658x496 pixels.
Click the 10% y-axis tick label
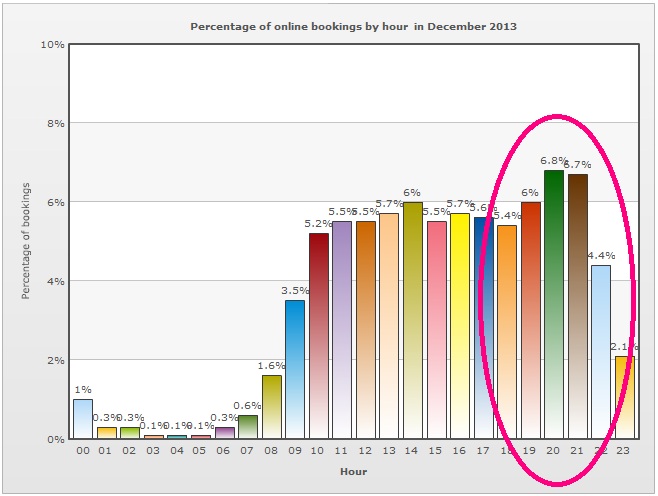(x=52, y=45)
